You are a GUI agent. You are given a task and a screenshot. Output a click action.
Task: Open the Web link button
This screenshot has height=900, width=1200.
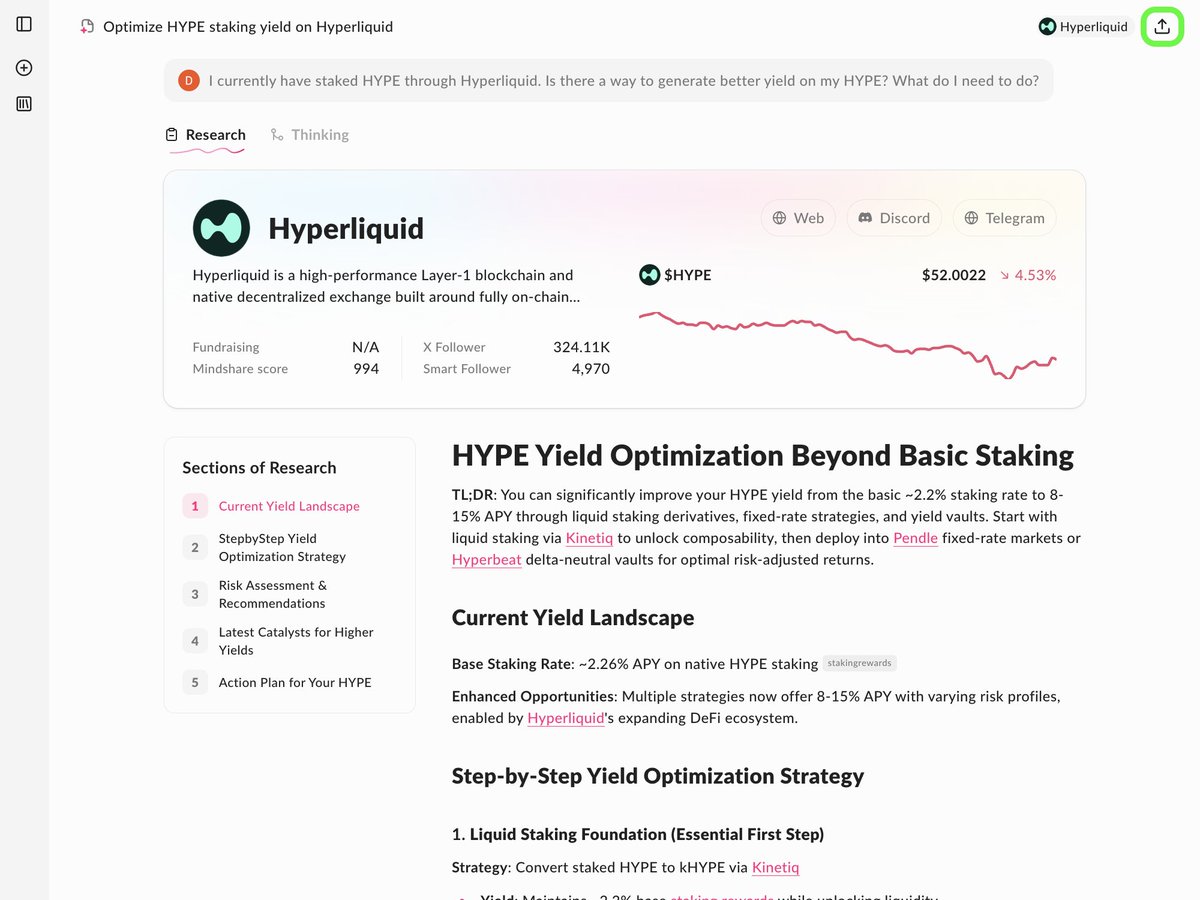[798, 218]
